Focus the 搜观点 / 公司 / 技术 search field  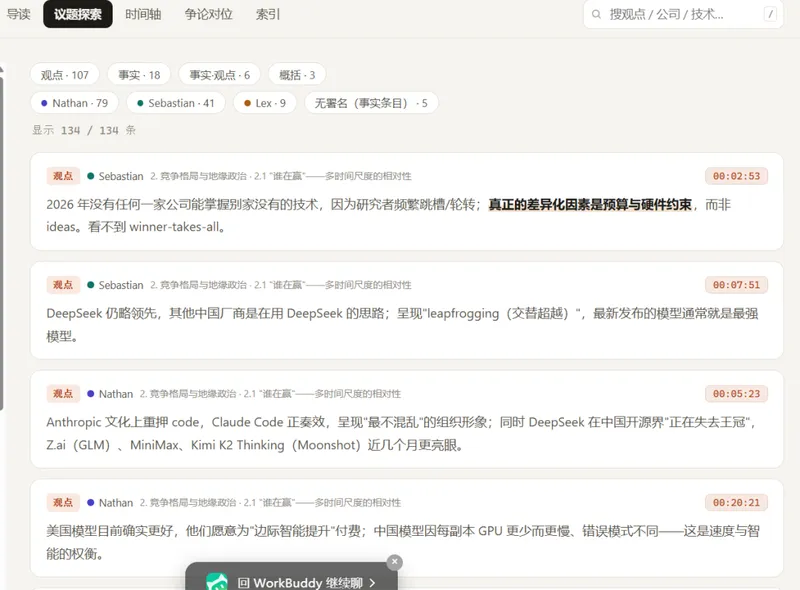pyautogui.click(x=683, y=14)
